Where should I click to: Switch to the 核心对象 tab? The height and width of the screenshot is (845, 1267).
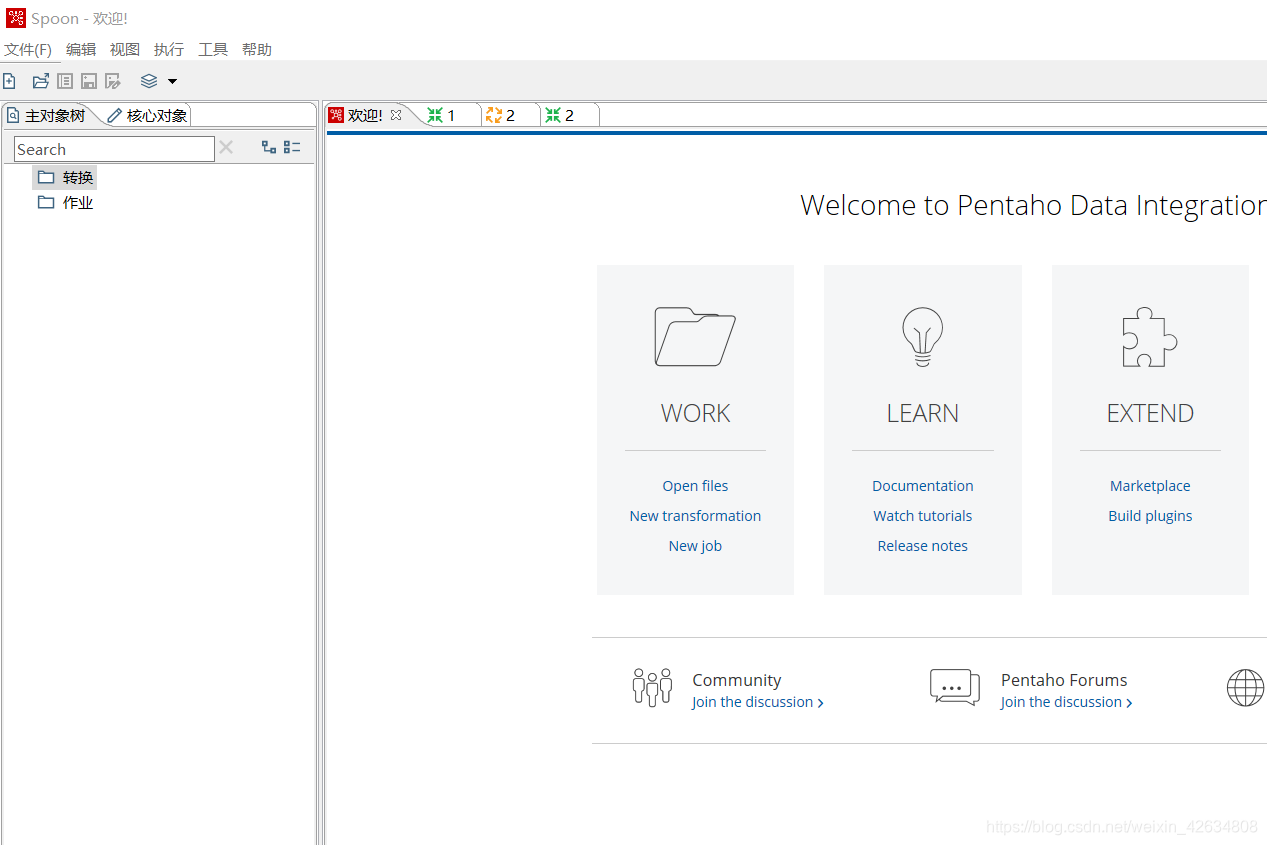click(148, 116)
